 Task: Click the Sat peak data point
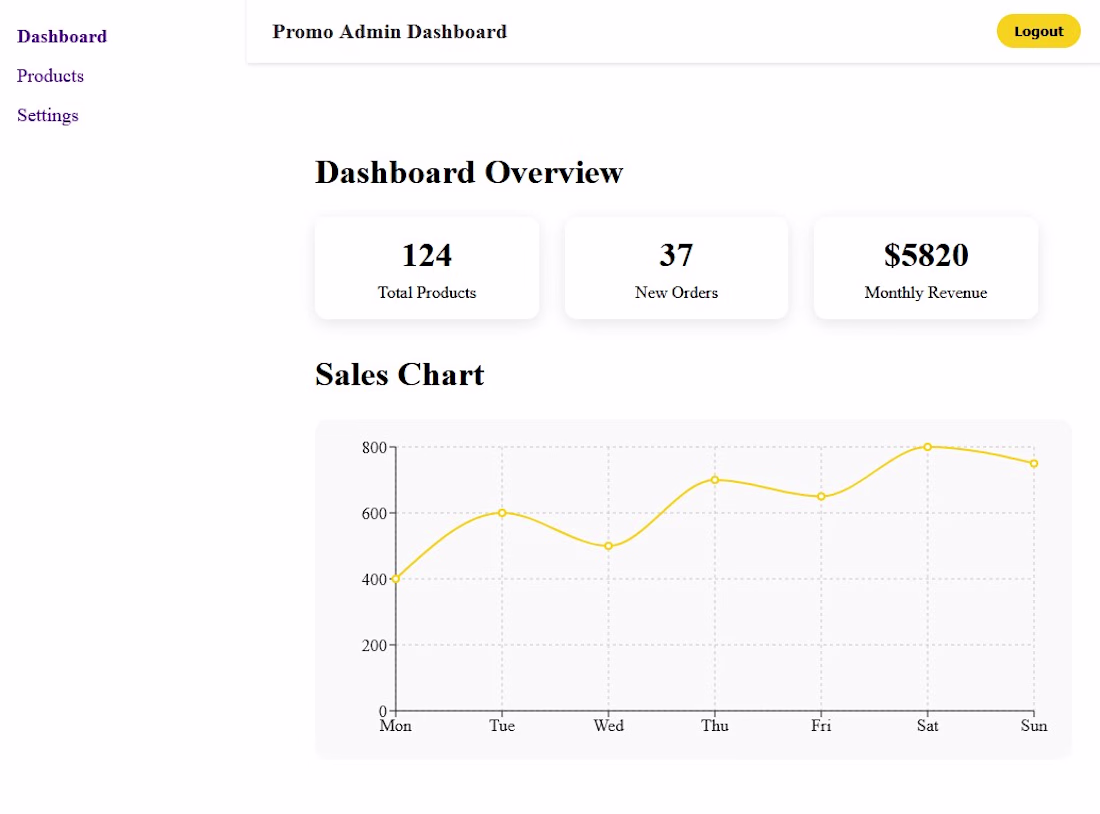click(x=928, y=447)
